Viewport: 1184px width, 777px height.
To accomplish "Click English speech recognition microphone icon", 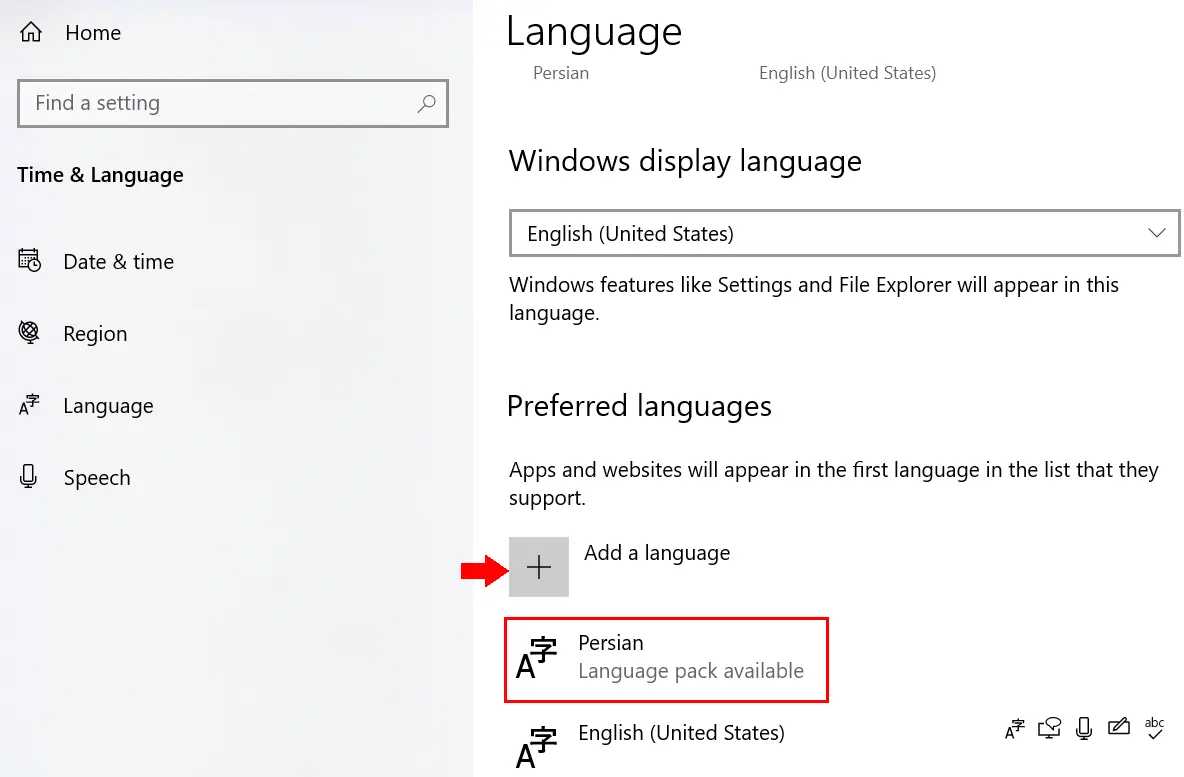I will click(x=1084, y=728).
